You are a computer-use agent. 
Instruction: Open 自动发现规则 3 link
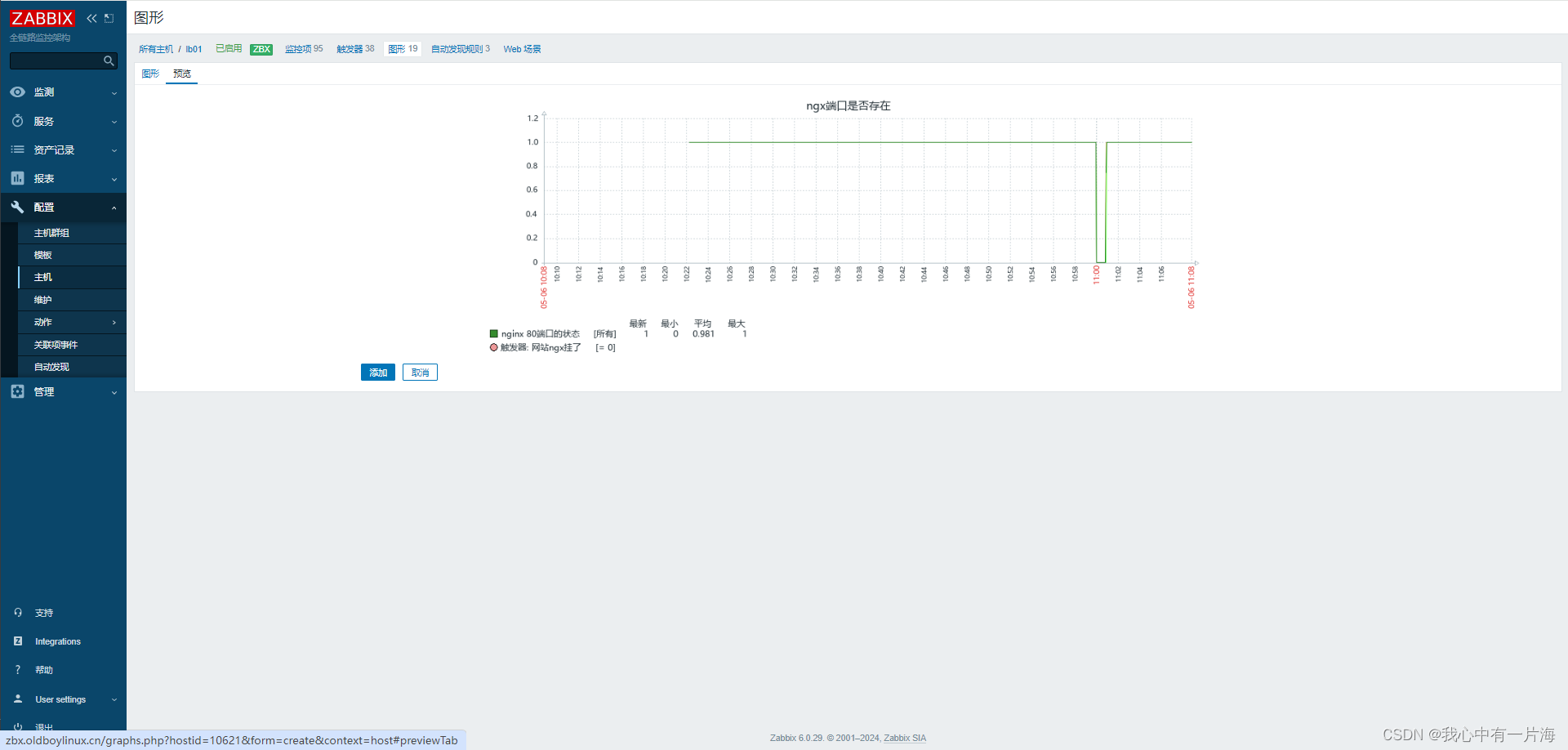pos(461,49)
